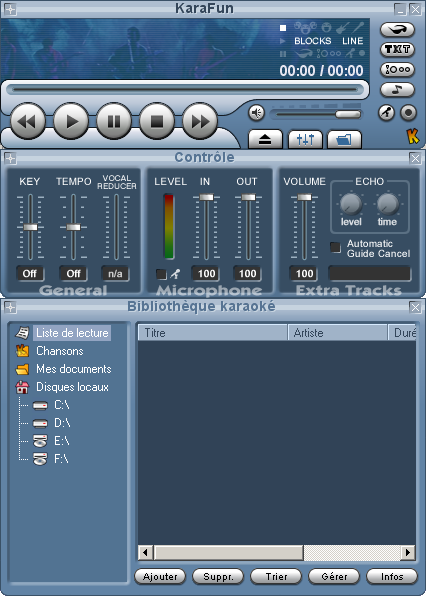Open the library folder icon
The width and height of the screenshot is (426, 596).
tap(344, 139)
